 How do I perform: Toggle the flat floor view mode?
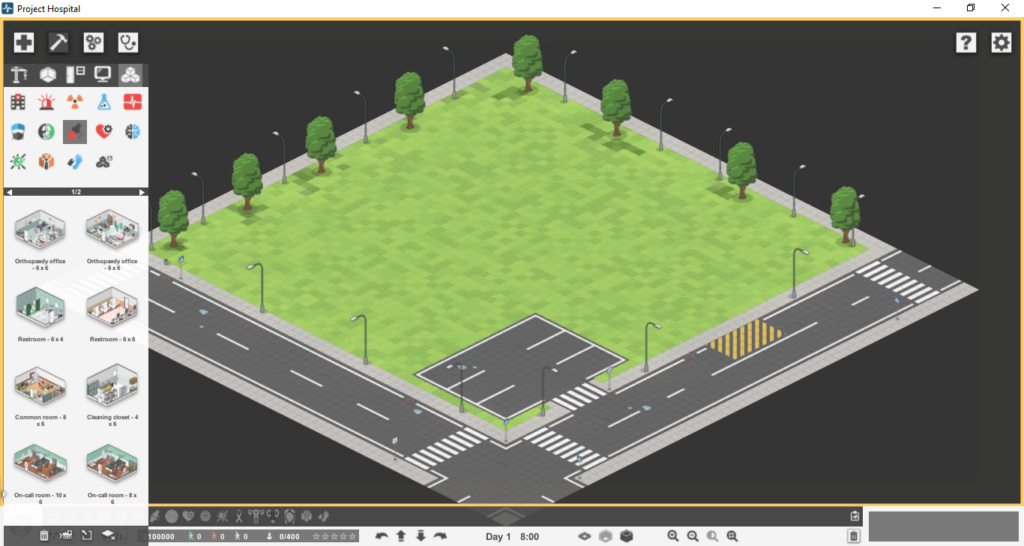point(584,536)
